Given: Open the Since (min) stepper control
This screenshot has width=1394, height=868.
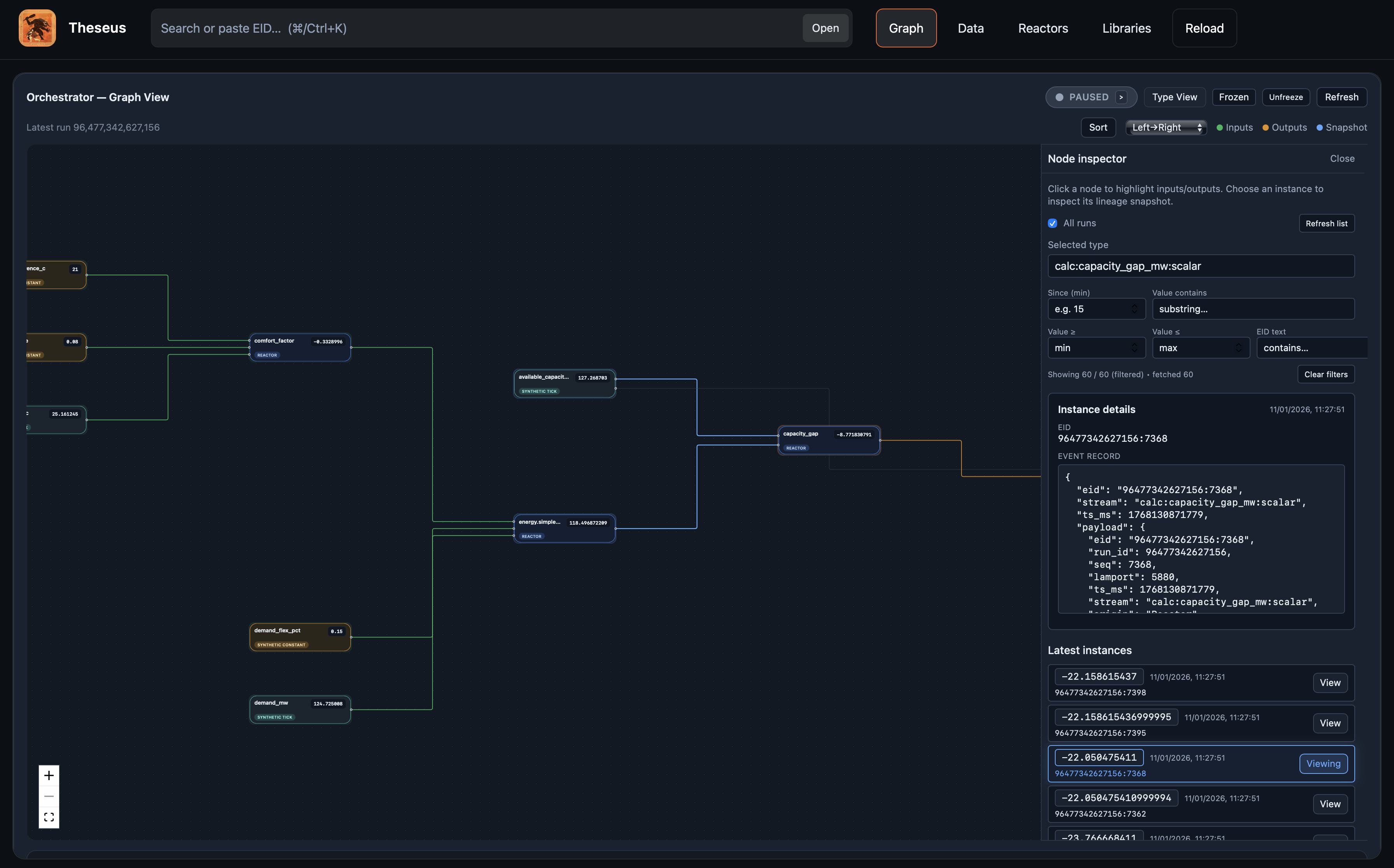Looking at the screenshot, I should (1134, 309).
